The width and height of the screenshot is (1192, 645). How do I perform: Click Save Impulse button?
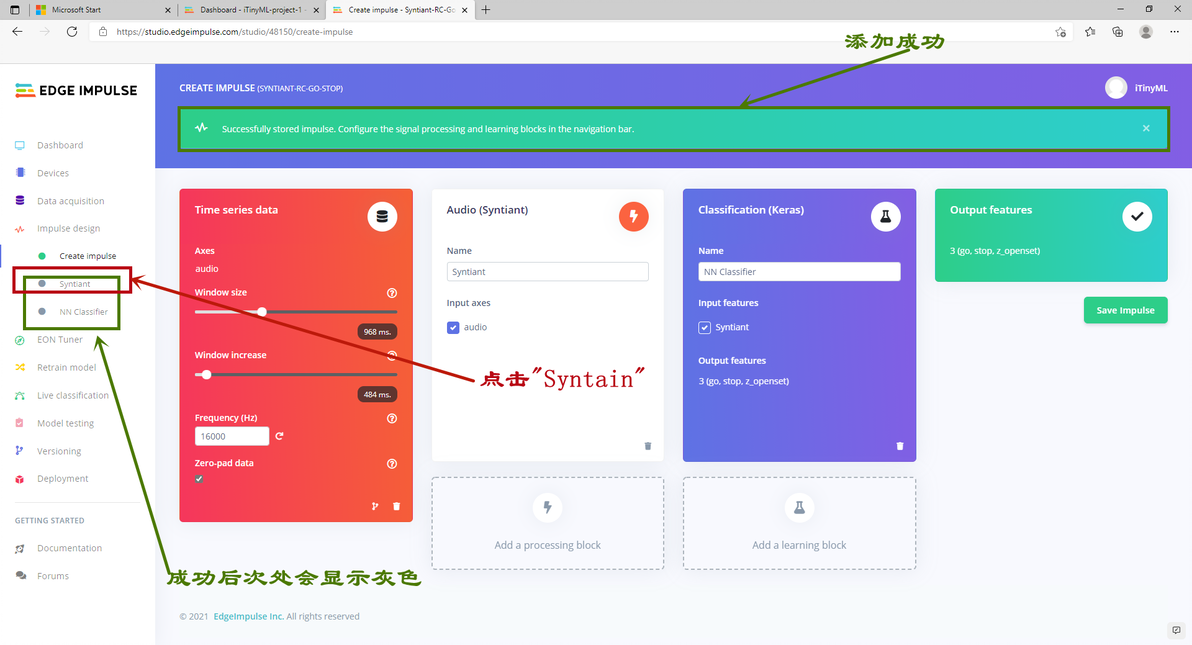[x=1125, y=310]
